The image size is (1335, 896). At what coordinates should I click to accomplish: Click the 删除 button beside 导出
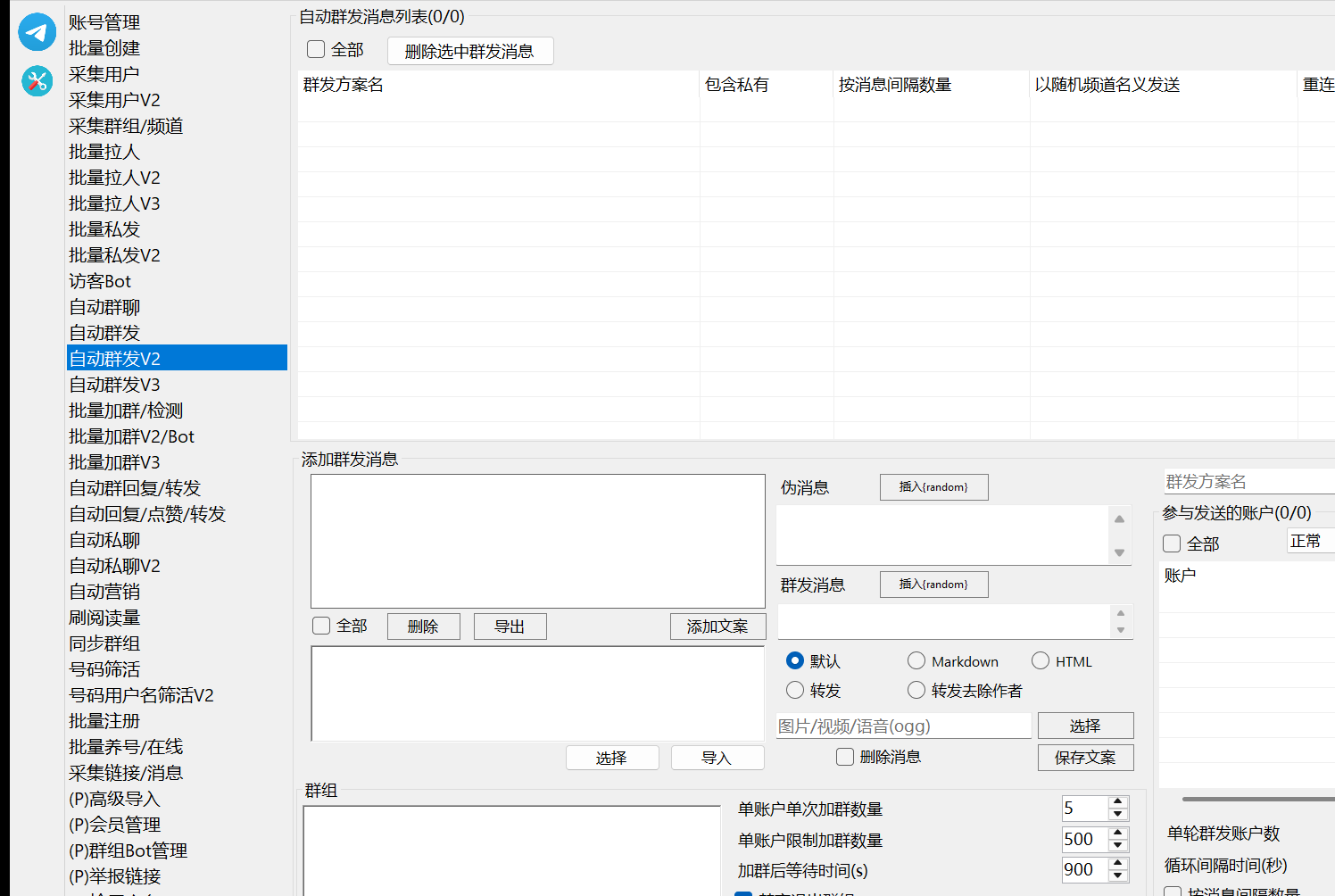(x=423, y=626)
